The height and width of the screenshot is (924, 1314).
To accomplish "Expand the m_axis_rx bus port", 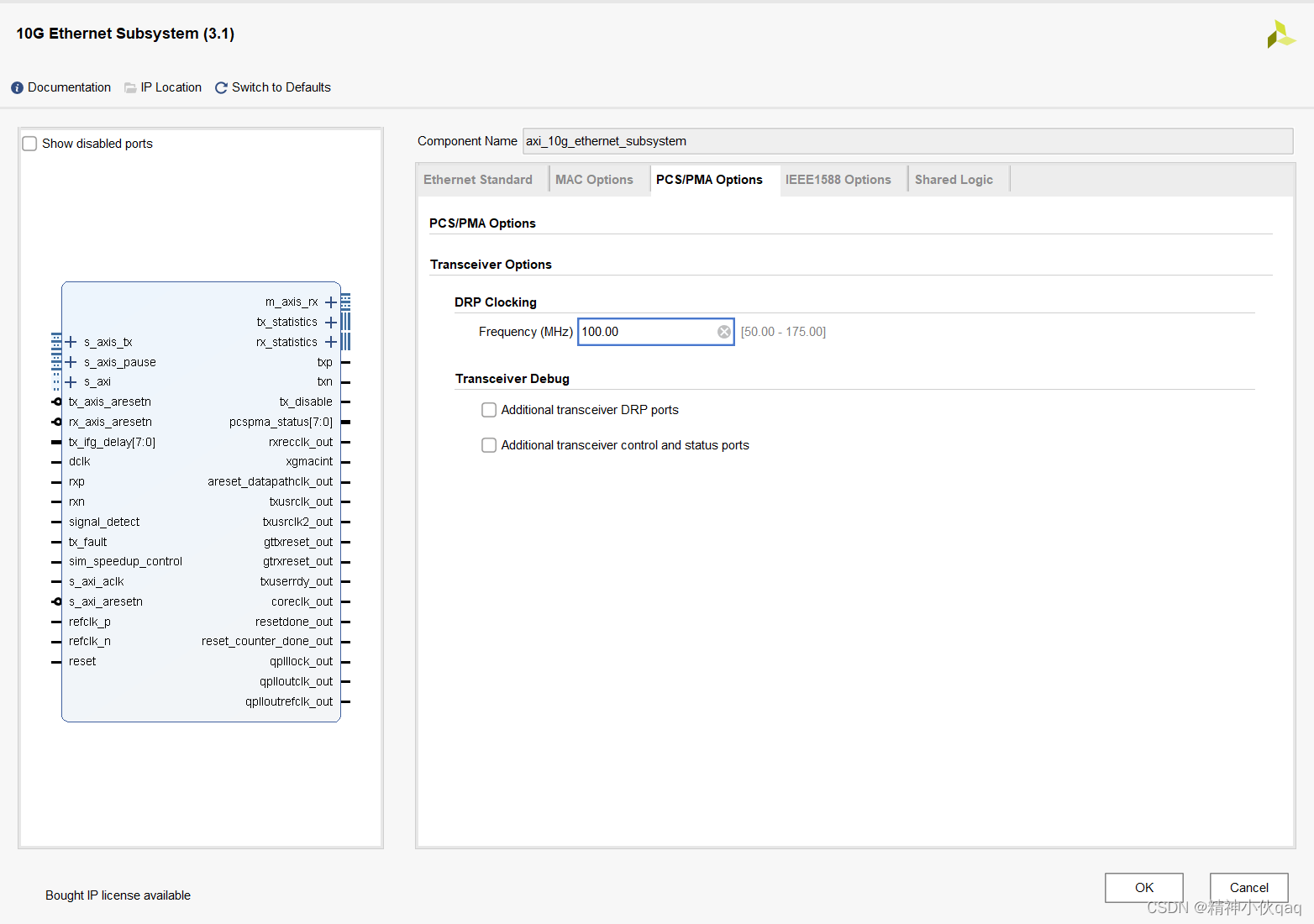I will coord(331,302).
